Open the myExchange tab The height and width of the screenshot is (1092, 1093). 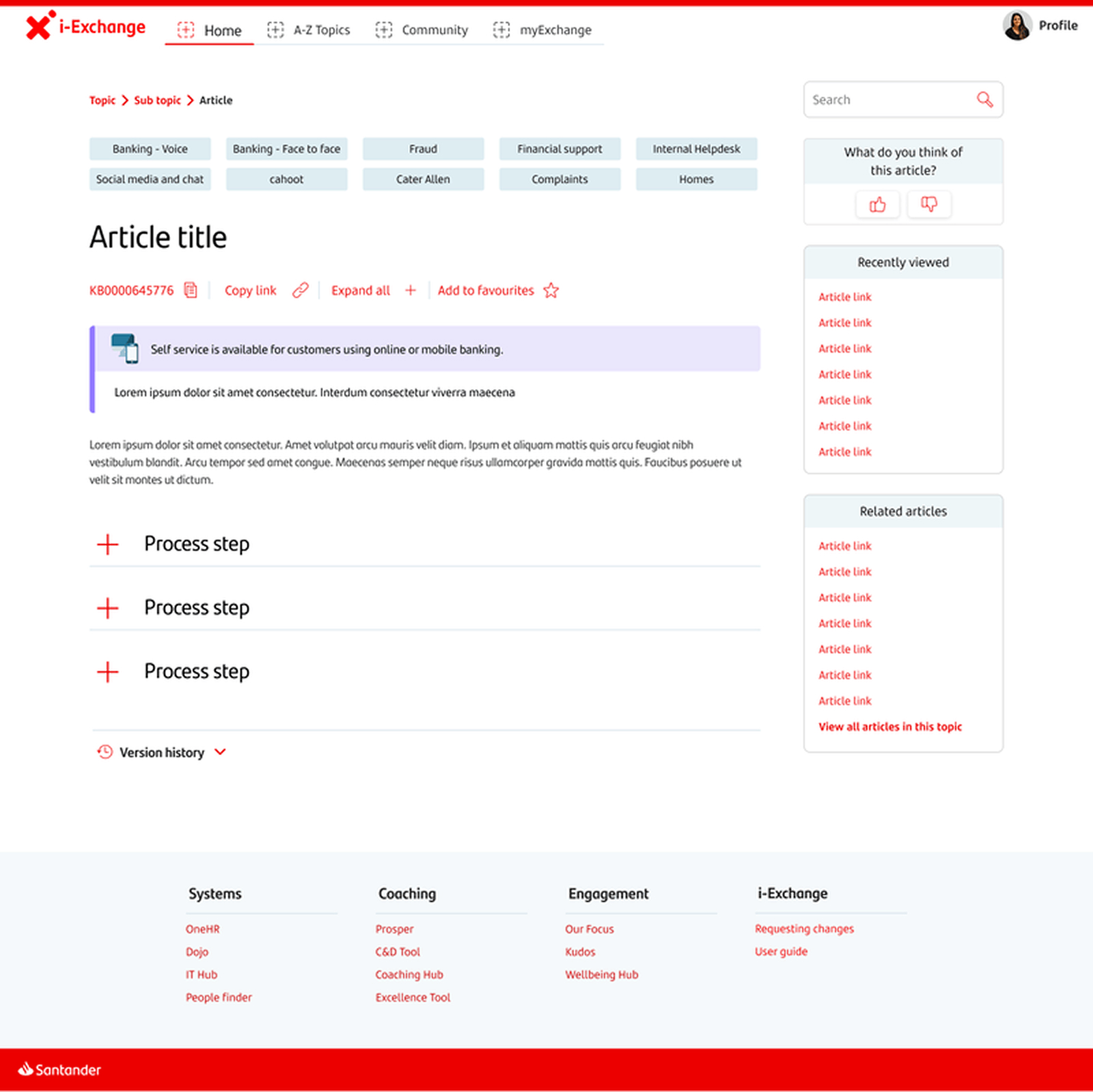click(x=542, y=29)
